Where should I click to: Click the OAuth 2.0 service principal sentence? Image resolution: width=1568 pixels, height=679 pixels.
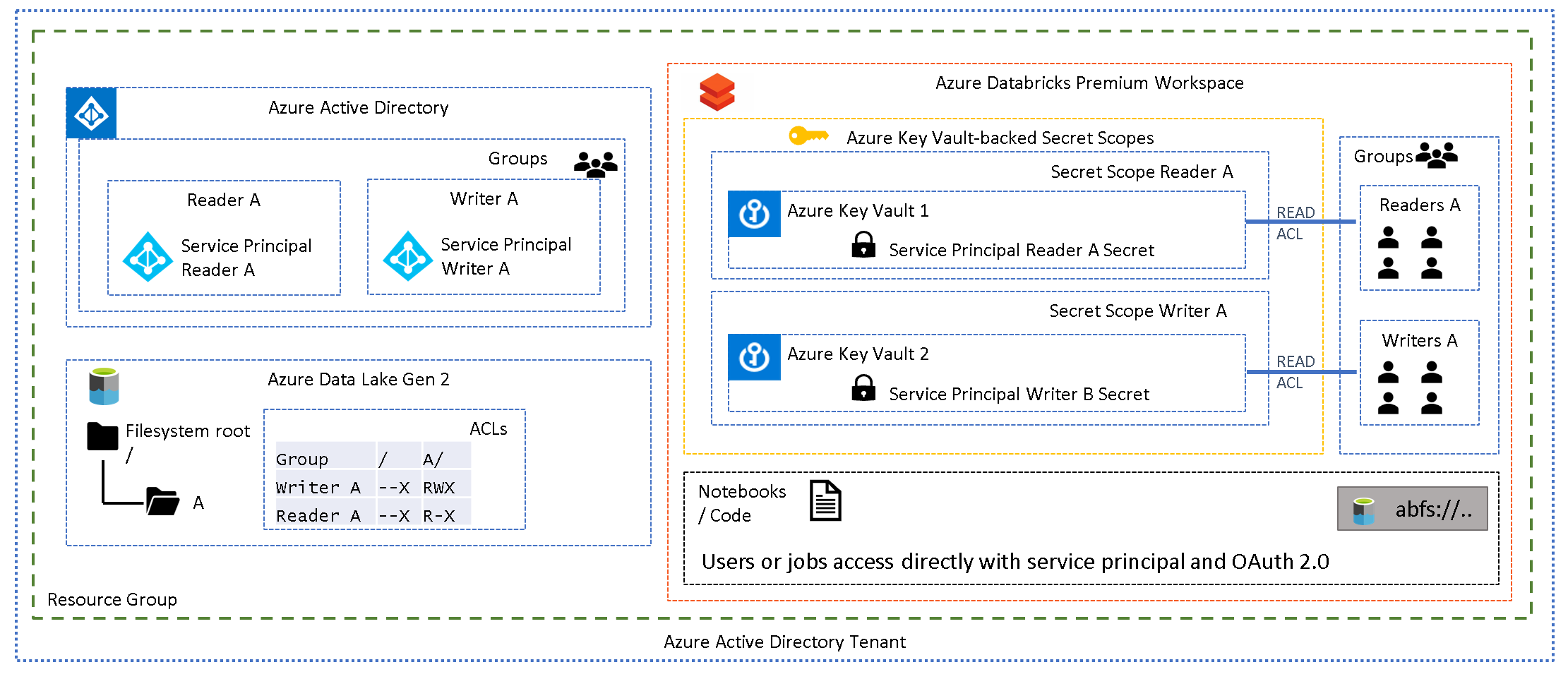1015,561
